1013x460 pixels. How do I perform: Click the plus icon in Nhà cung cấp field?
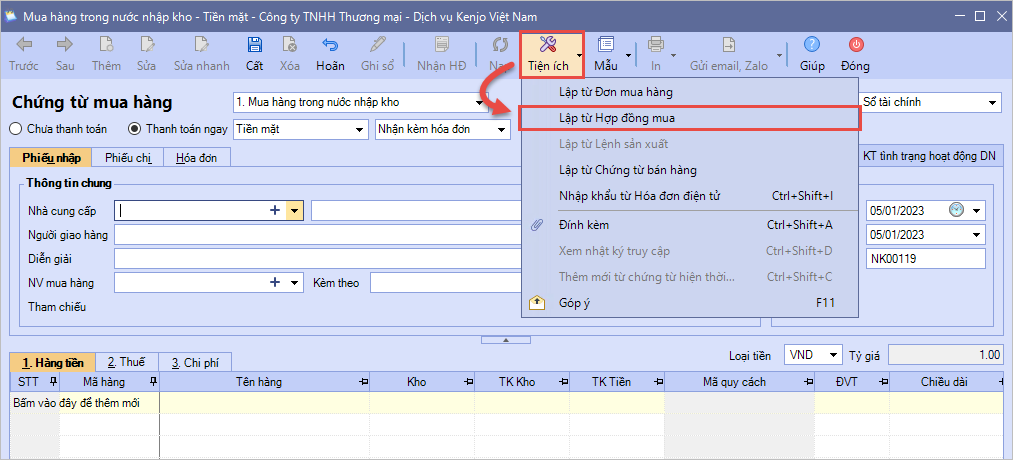(x=275, y=210)
